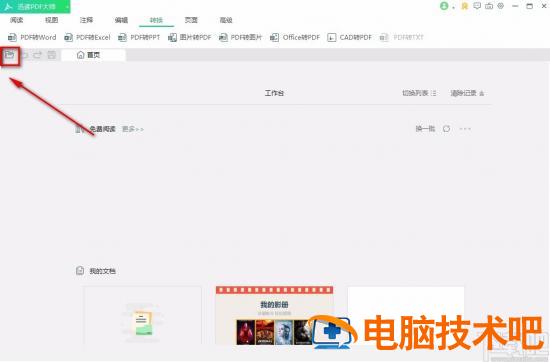Open the first document thumbnail with green page

pyautogui.click(x=143, y=316)
